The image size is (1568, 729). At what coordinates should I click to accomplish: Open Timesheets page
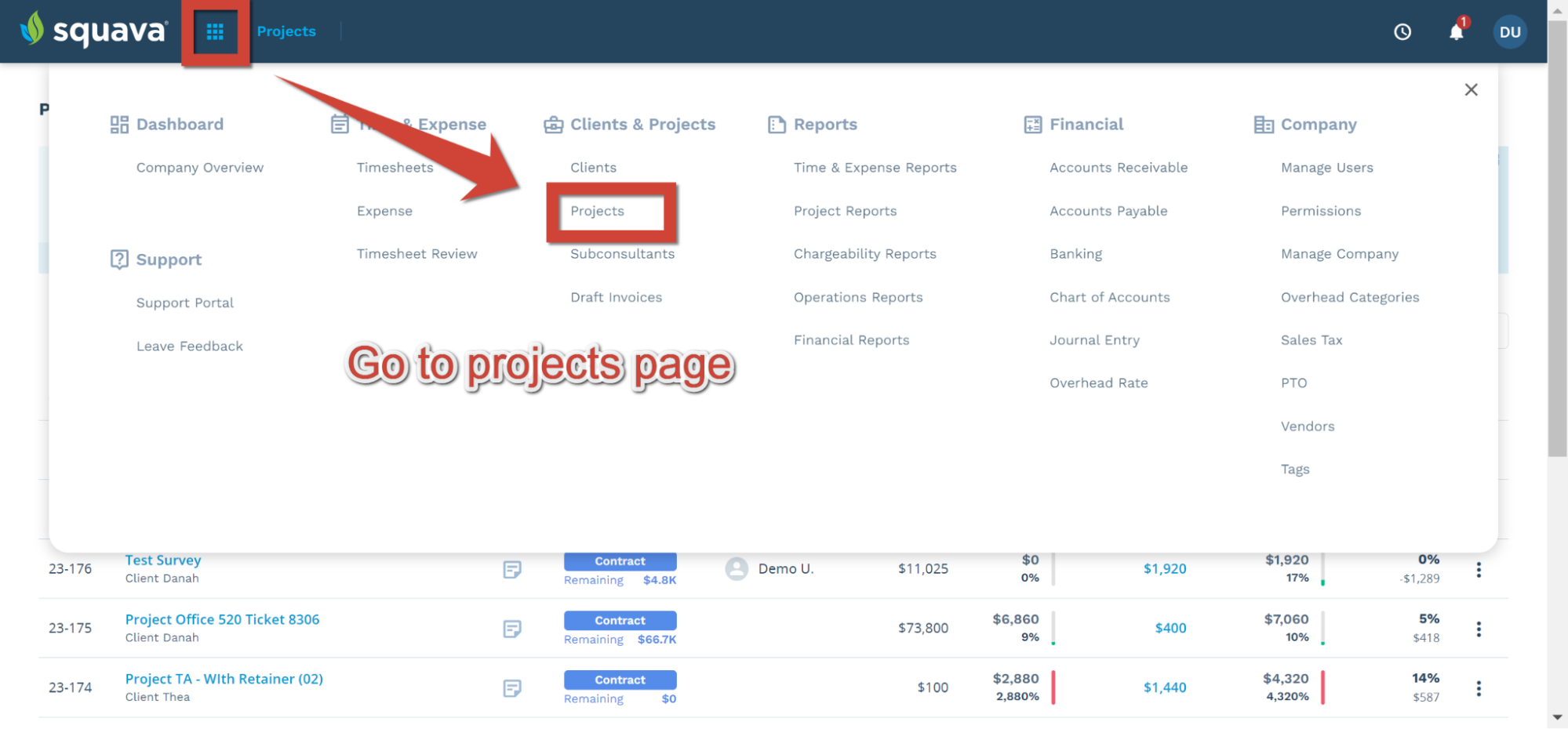tap(395, 168)
